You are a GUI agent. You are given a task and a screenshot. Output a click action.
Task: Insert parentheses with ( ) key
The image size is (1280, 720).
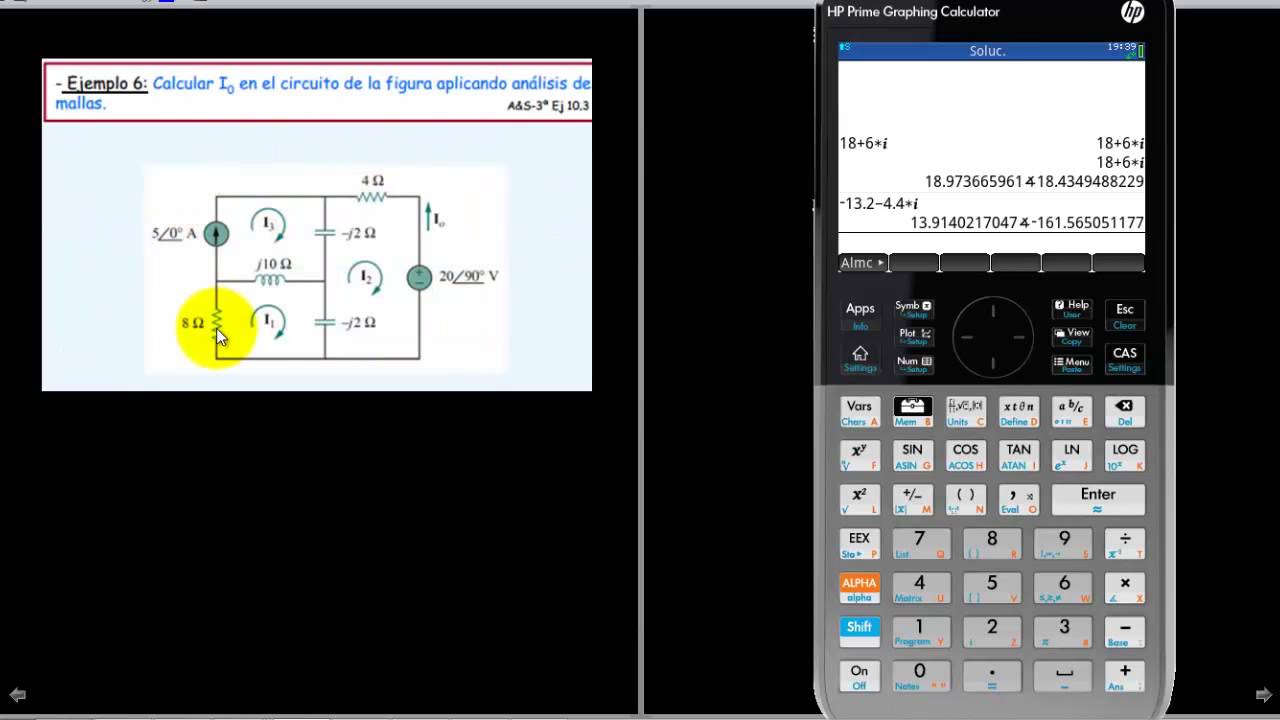pos(965,500)
